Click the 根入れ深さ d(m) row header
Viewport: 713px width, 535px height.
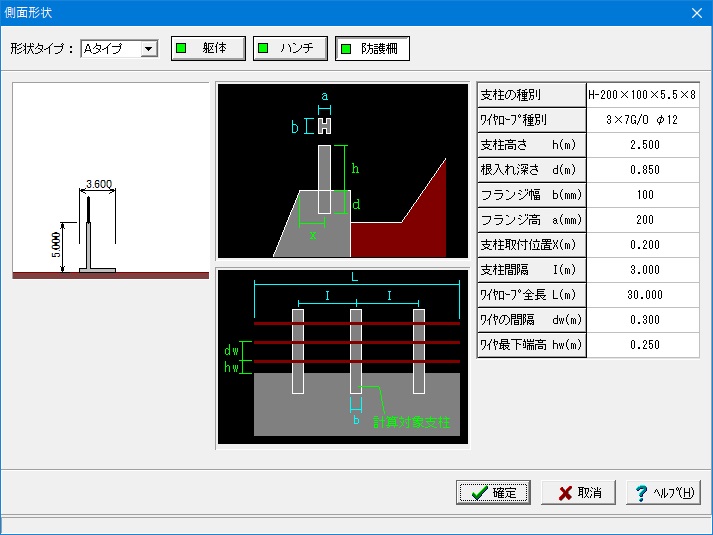tap(532, 170)
